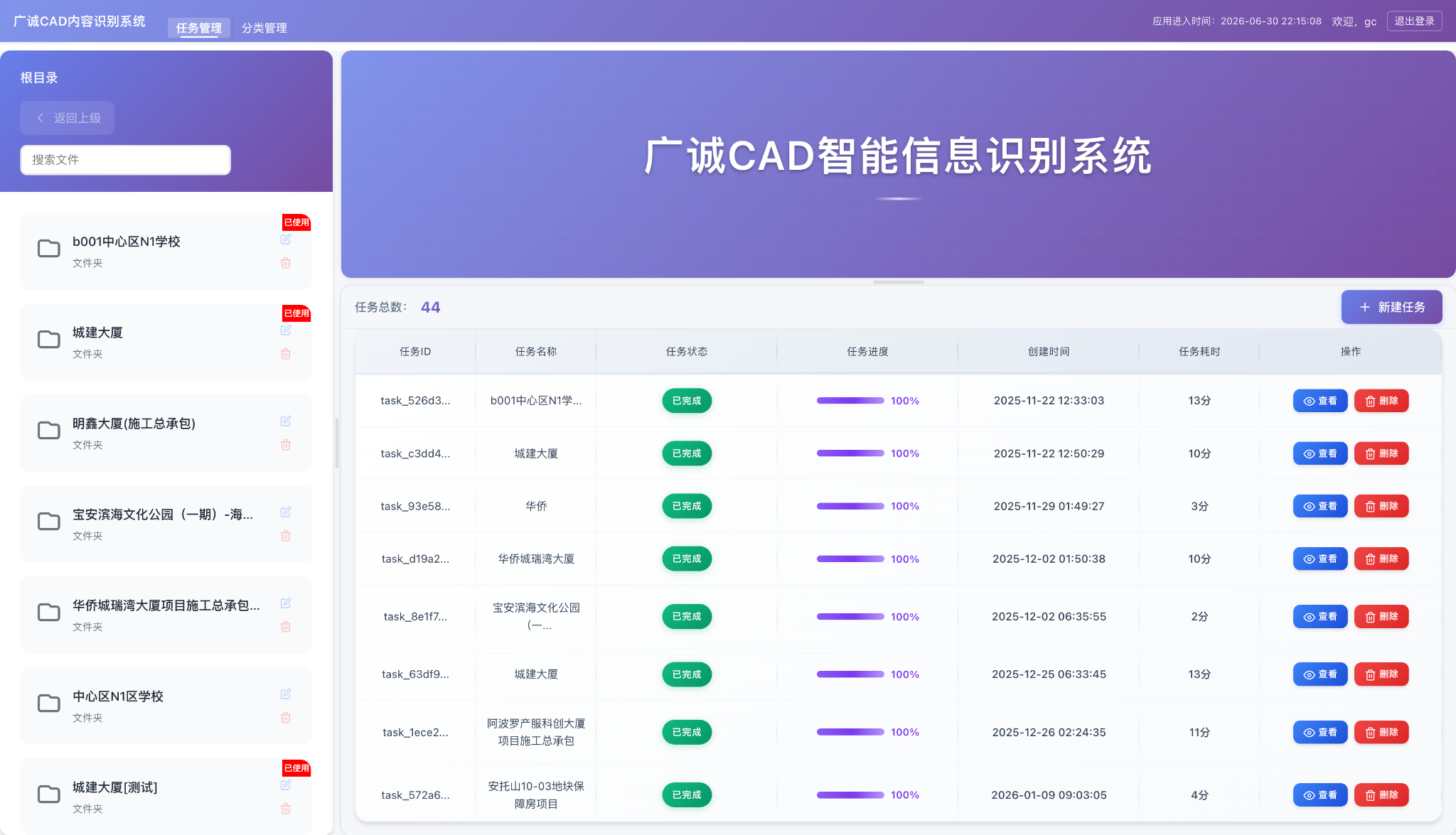The image size is (1456, 835).
Task: View task_526d3 details
Action: click(1320, 401)
